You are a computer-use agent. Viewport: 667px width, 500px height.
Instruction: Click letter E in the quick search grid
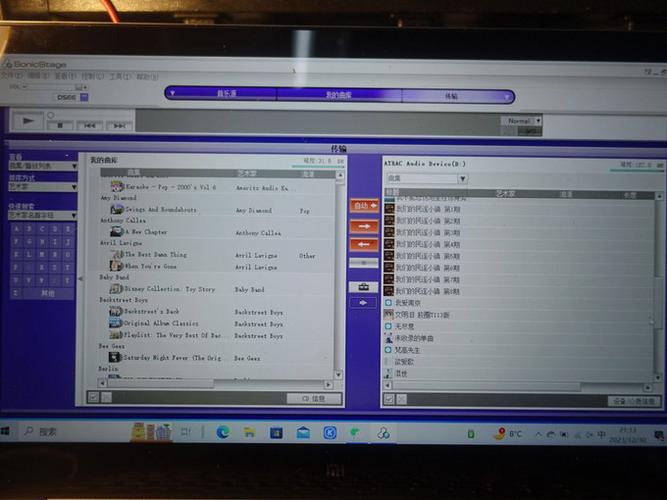[68, 229]
